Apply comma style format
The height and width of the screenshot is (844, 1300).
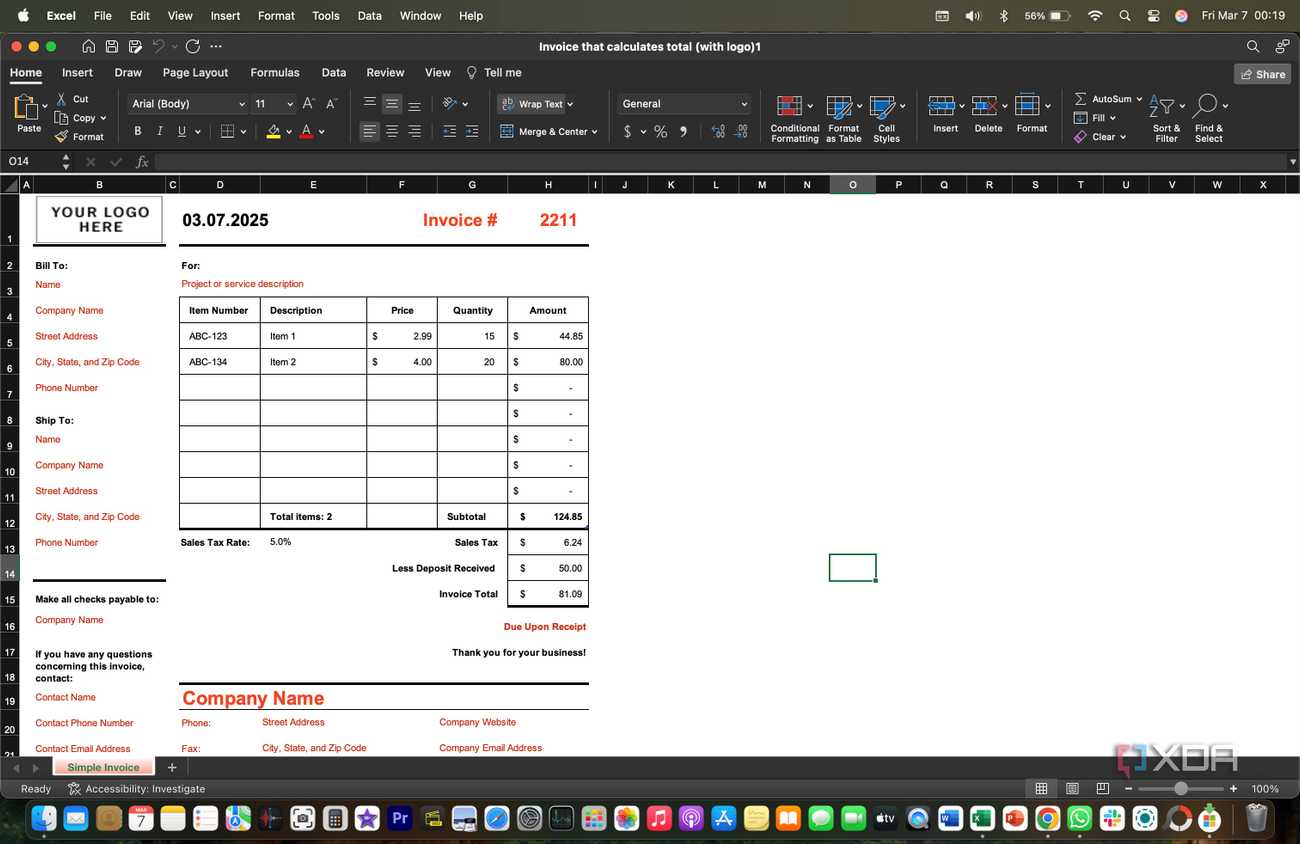[x=684, y=131]
